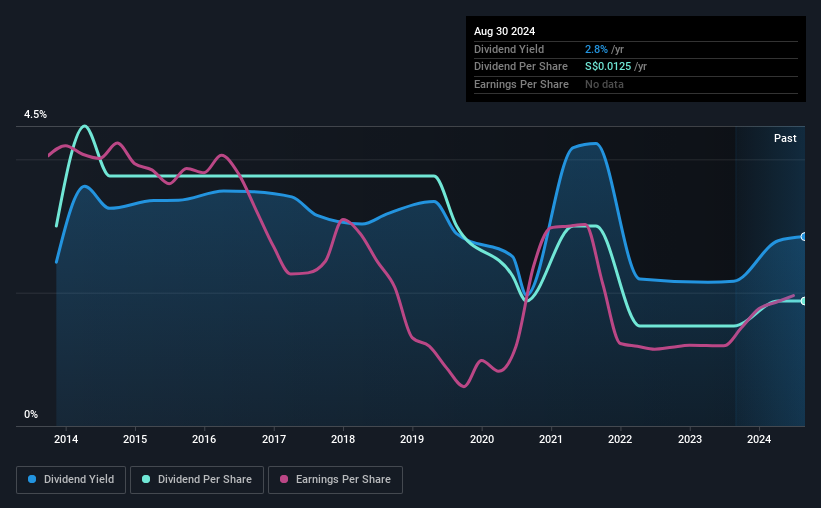The width and height of the screenshot is (821, 508).
Task: Click the 0% y-axis label
Action: [31, 414]
